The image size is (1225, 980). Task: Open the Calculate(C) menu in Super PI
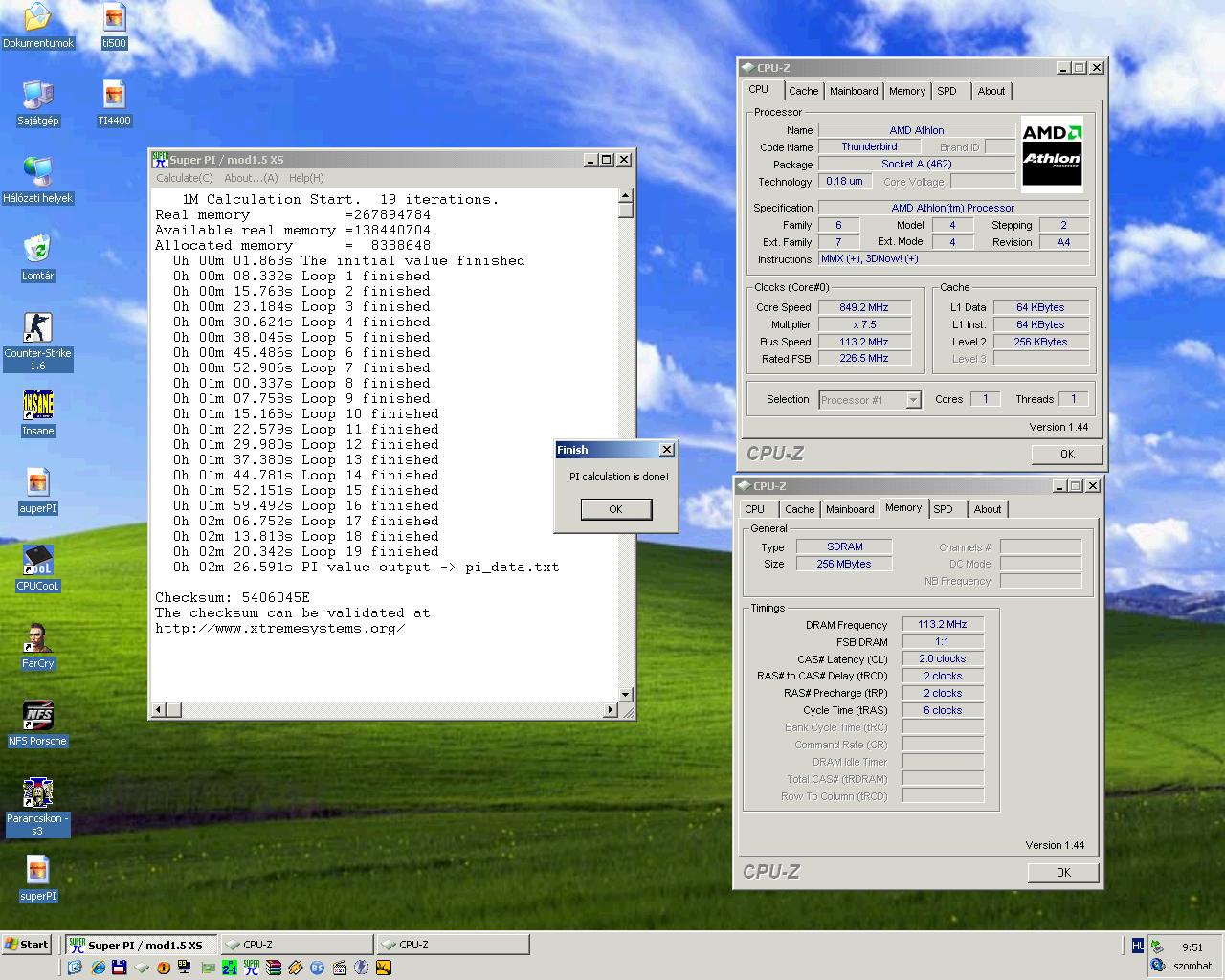coord(185,178)
